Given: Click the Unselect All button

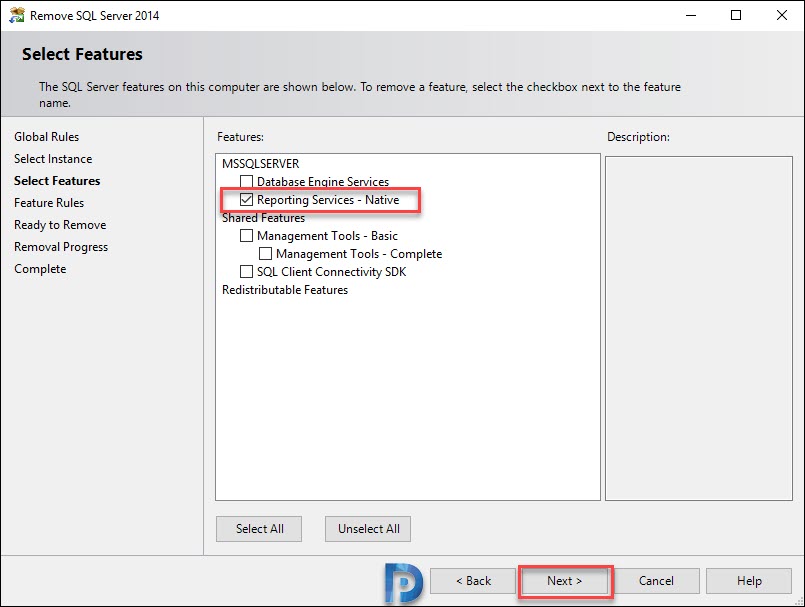Looking at the screenshot, I should pyautogui.click(x=368, y=528).
